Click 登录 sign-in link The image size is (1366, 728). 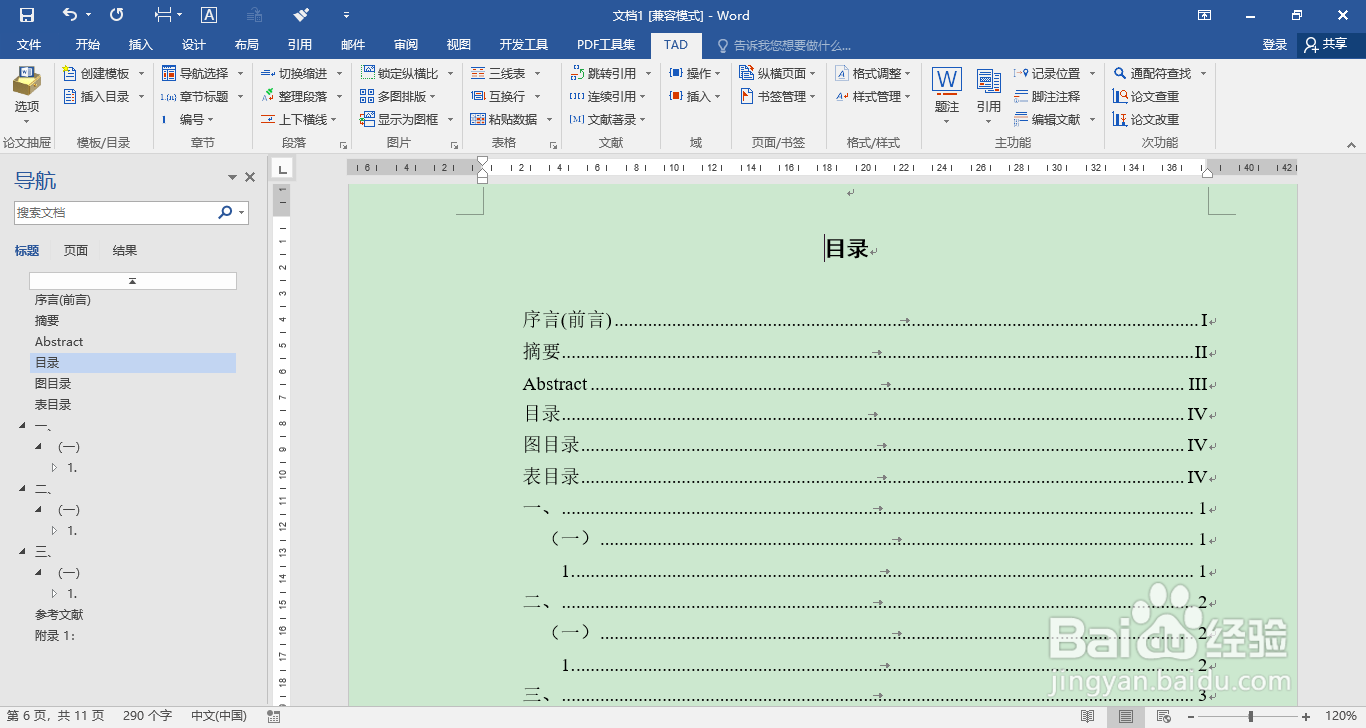point(1275,45)
